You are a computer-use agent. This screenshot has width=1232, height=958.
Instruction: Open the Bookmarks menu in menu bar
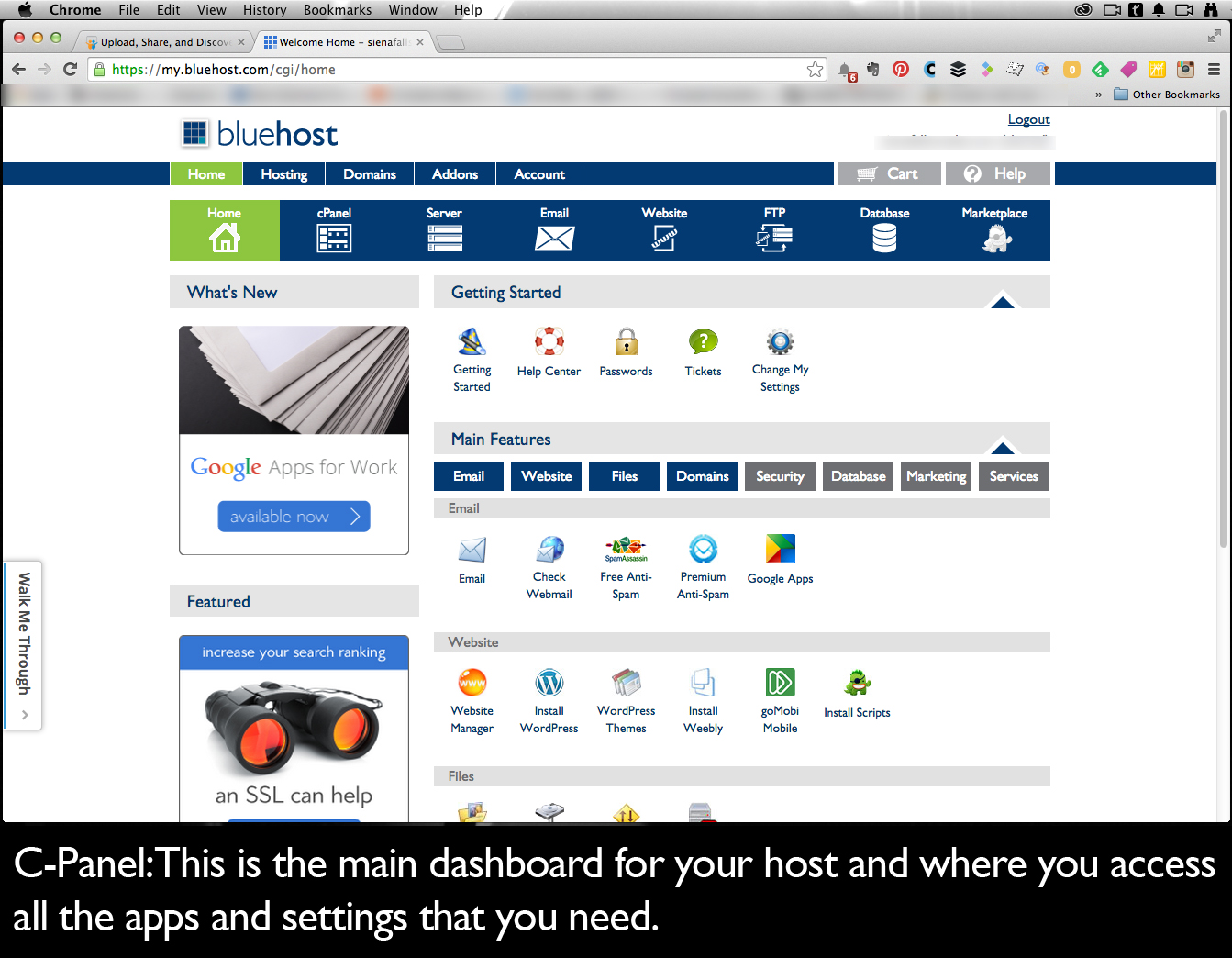(x=338, y=10)
